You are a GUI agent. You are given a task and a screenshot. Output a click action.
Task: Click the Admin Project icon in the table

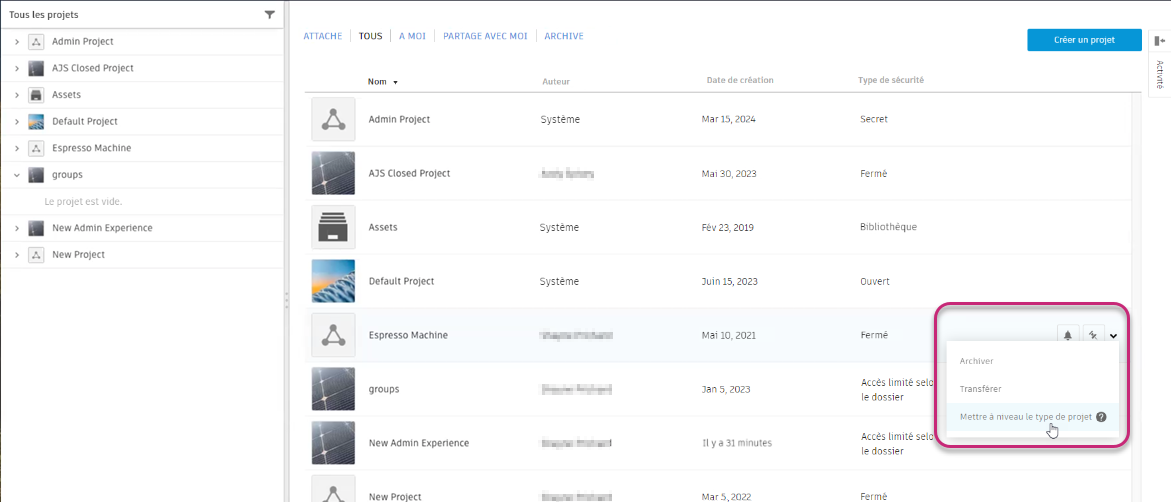pyautogui.click(x=333, y=119)
